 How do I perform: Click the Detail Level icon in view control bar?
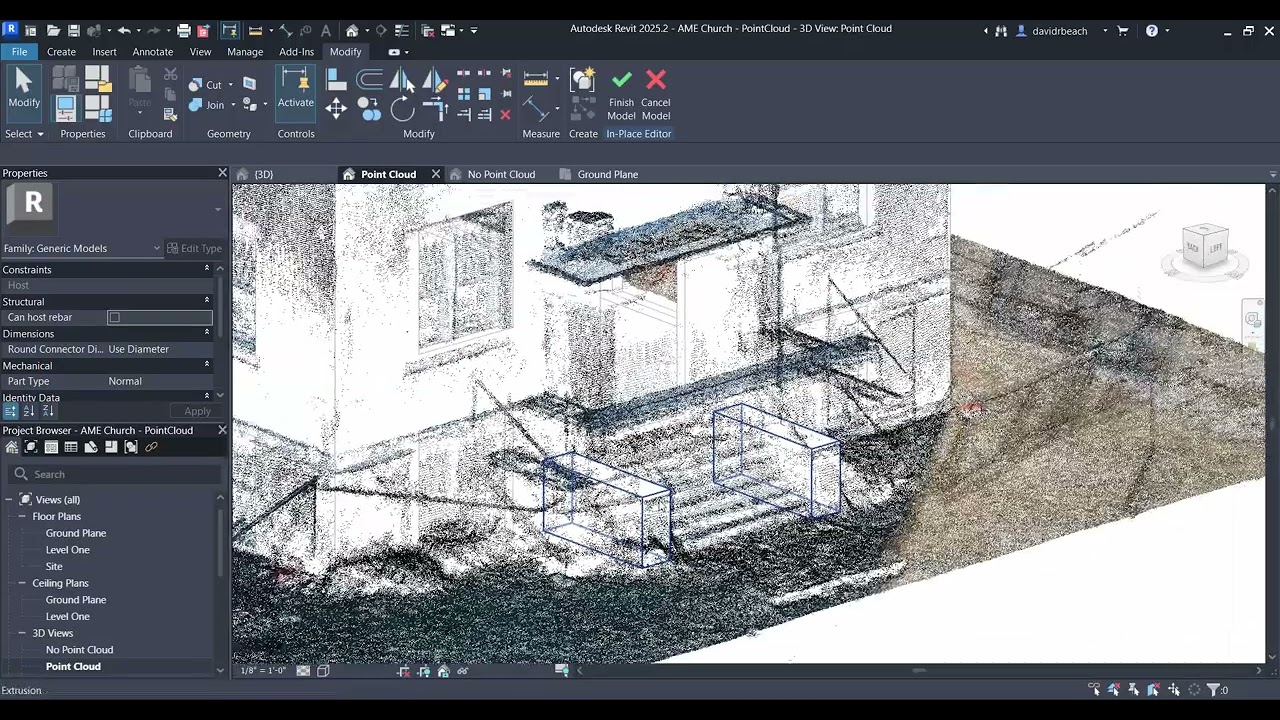click(x=303, y=671)
